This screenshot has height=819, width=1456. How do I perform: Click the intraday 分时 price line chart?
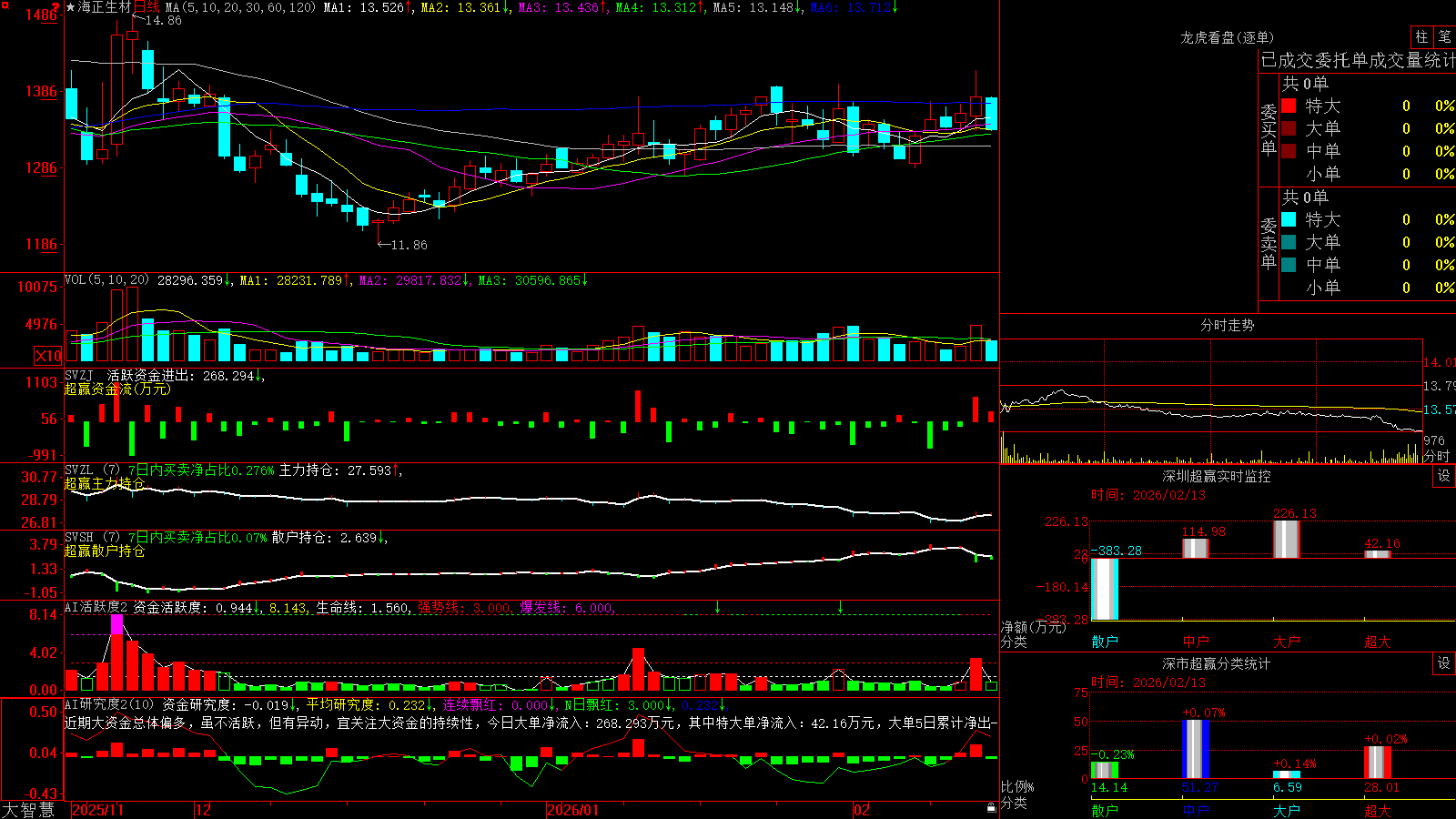tap(1211, 386)
